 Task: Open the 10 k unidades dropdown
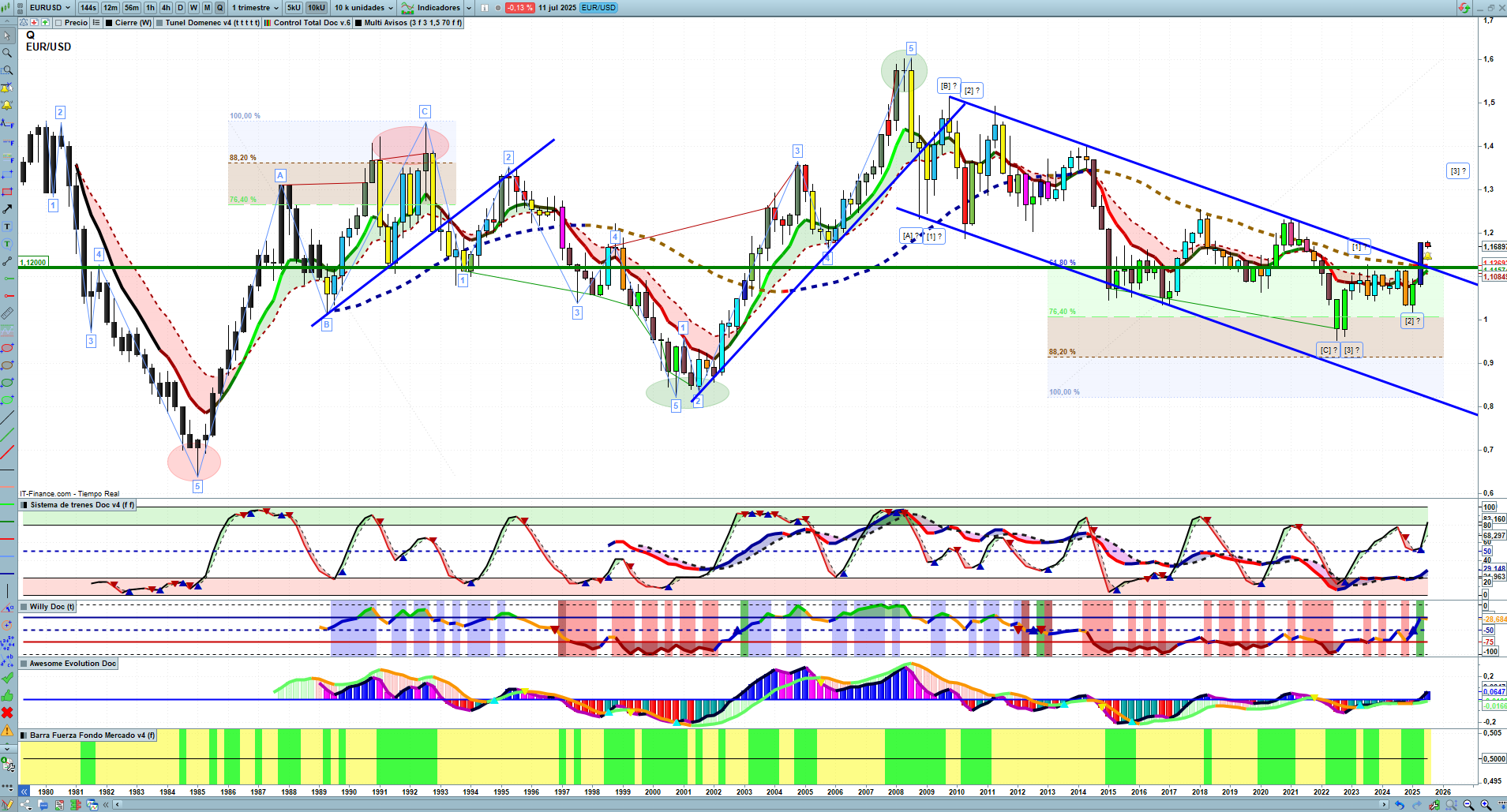[x=363, y=8]
